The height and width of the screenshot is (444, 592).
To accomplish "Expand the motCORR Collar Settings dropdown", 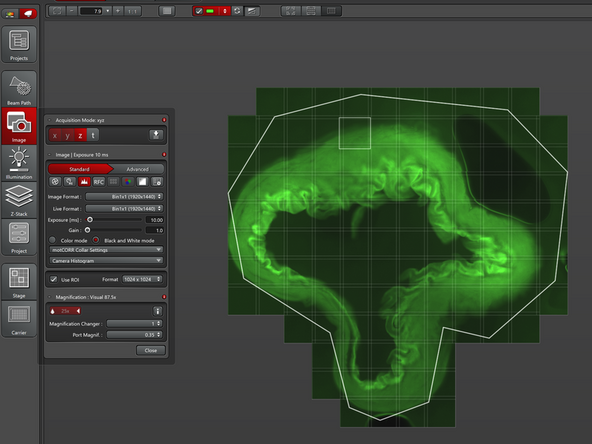I will [106, 250].
